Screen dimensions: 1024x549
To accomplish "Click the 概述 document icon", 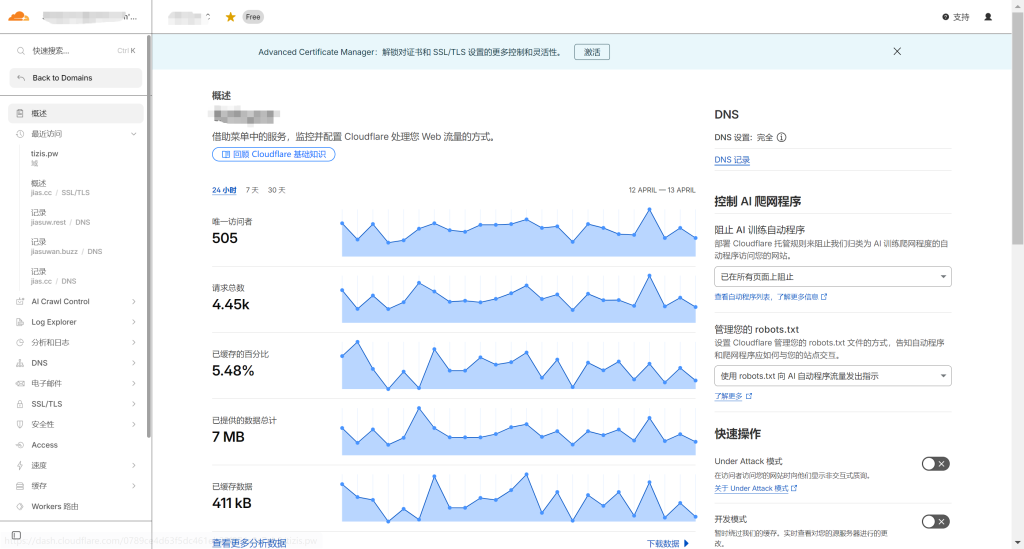I will [x=20, y=113].
